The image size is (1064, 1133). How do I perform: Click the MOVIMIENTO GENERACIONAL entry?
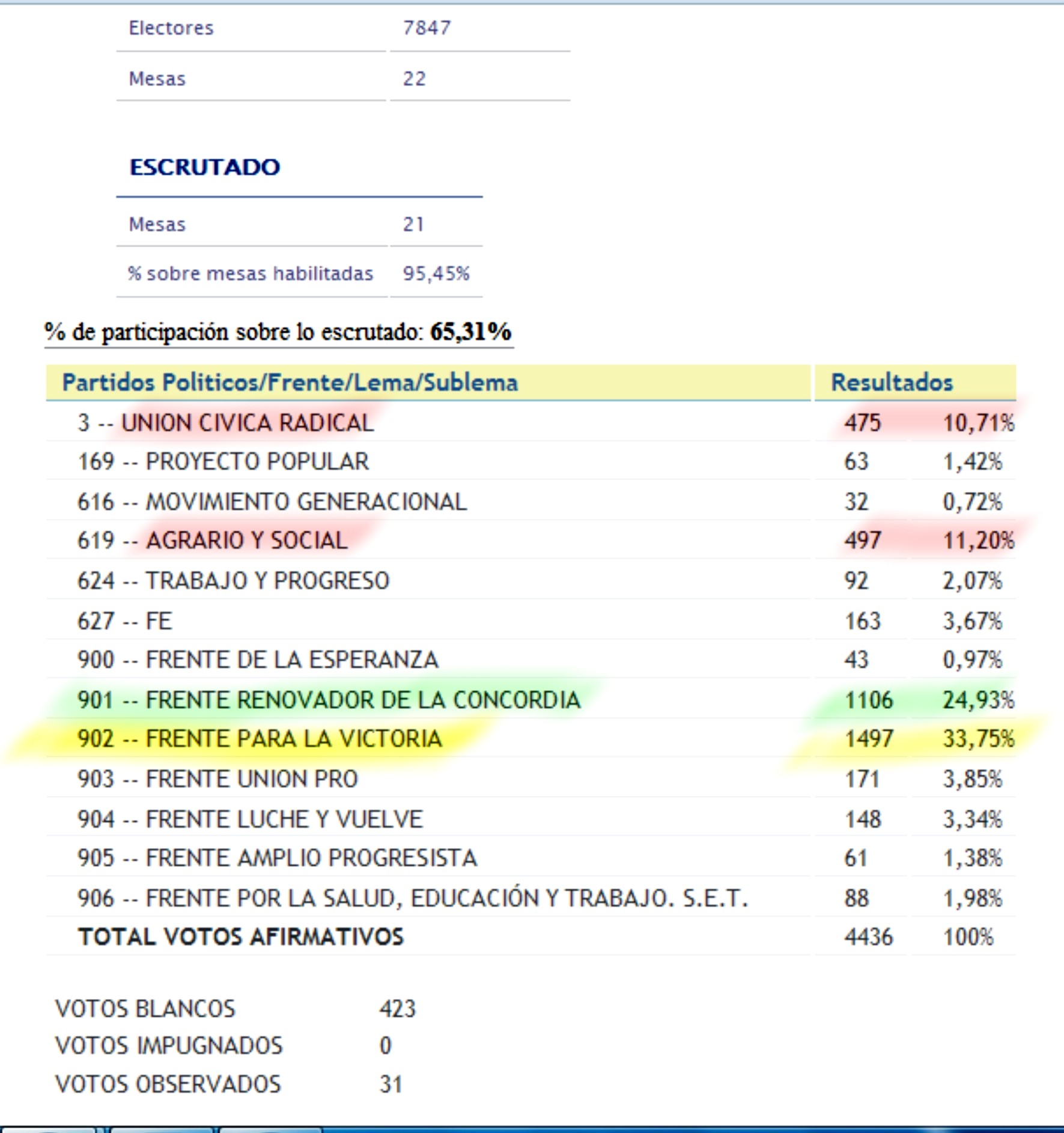pos(306,502)
